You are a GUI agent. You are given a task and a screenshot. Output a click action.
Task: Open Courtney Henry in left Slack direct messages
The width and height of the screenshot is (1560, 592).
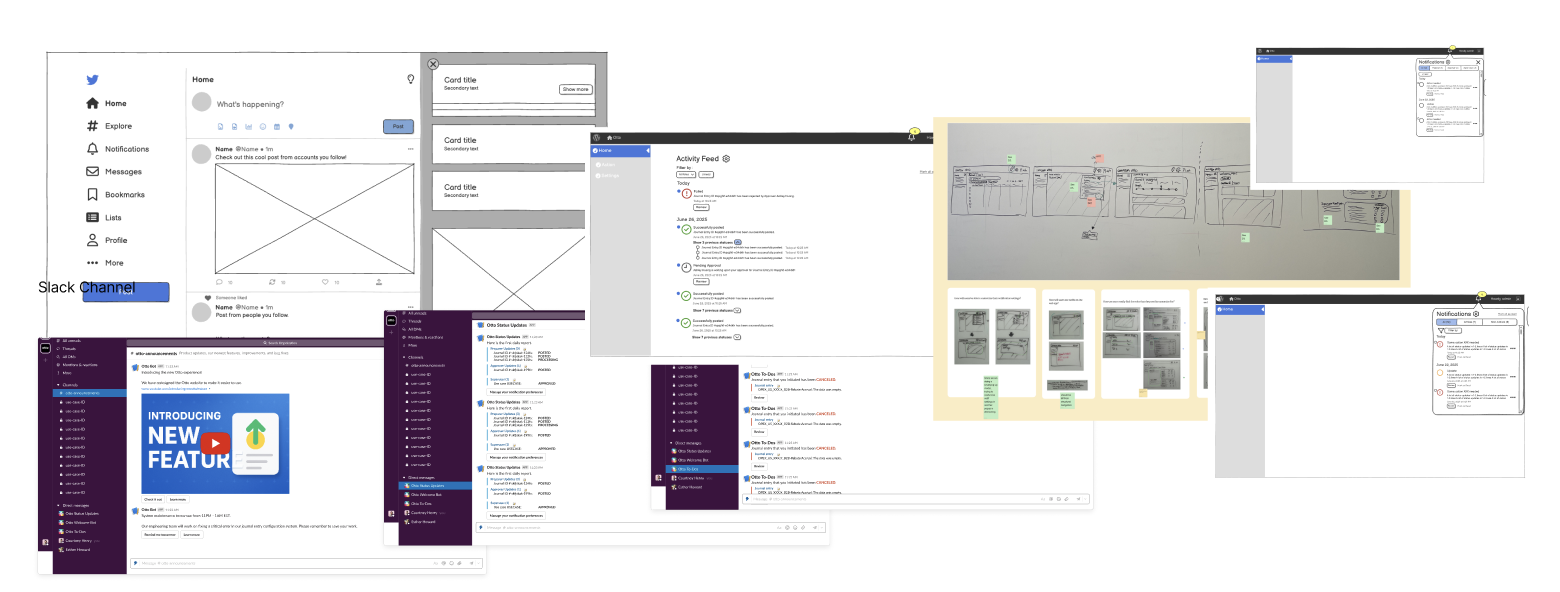pos(79,541)
